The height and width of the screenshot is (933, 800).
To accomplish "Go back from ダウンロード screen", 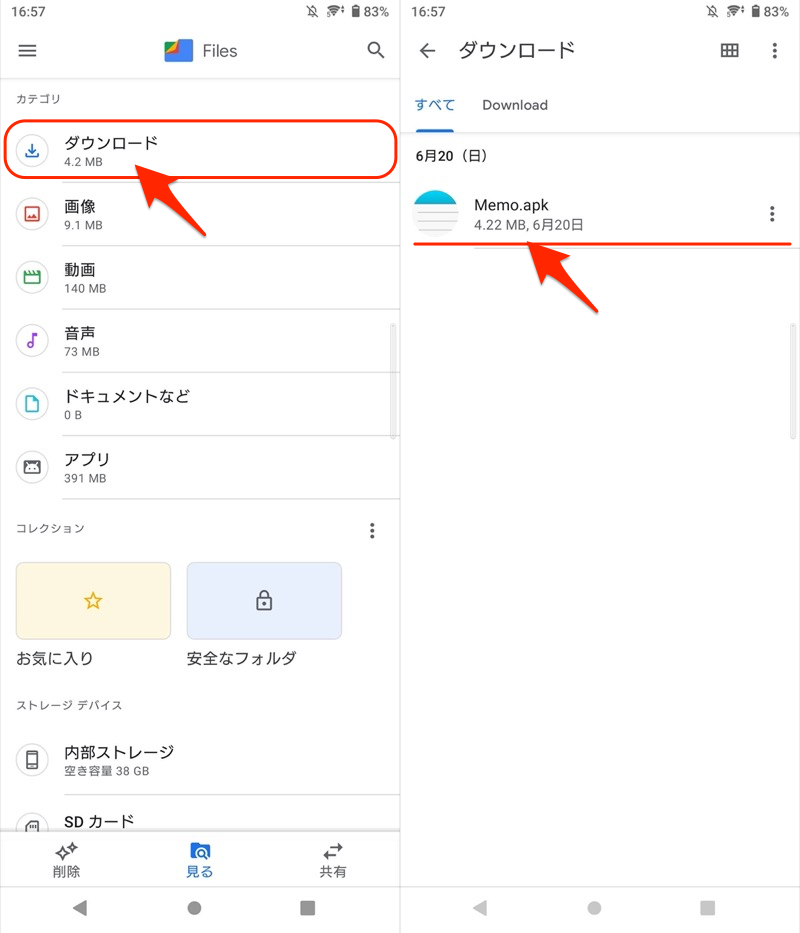I will click(x=428, y=51).
